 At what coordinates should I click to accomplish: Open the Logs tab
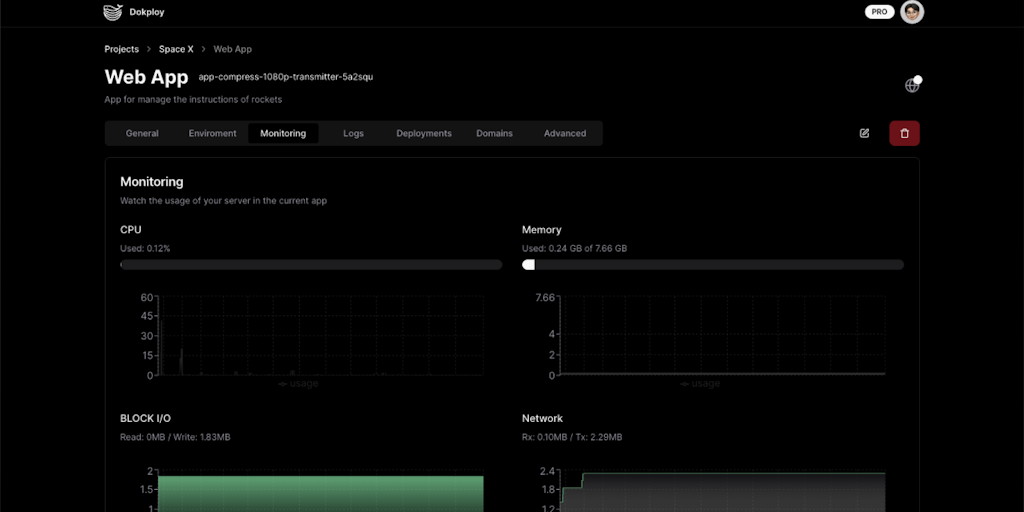click(x=353, y=133)
